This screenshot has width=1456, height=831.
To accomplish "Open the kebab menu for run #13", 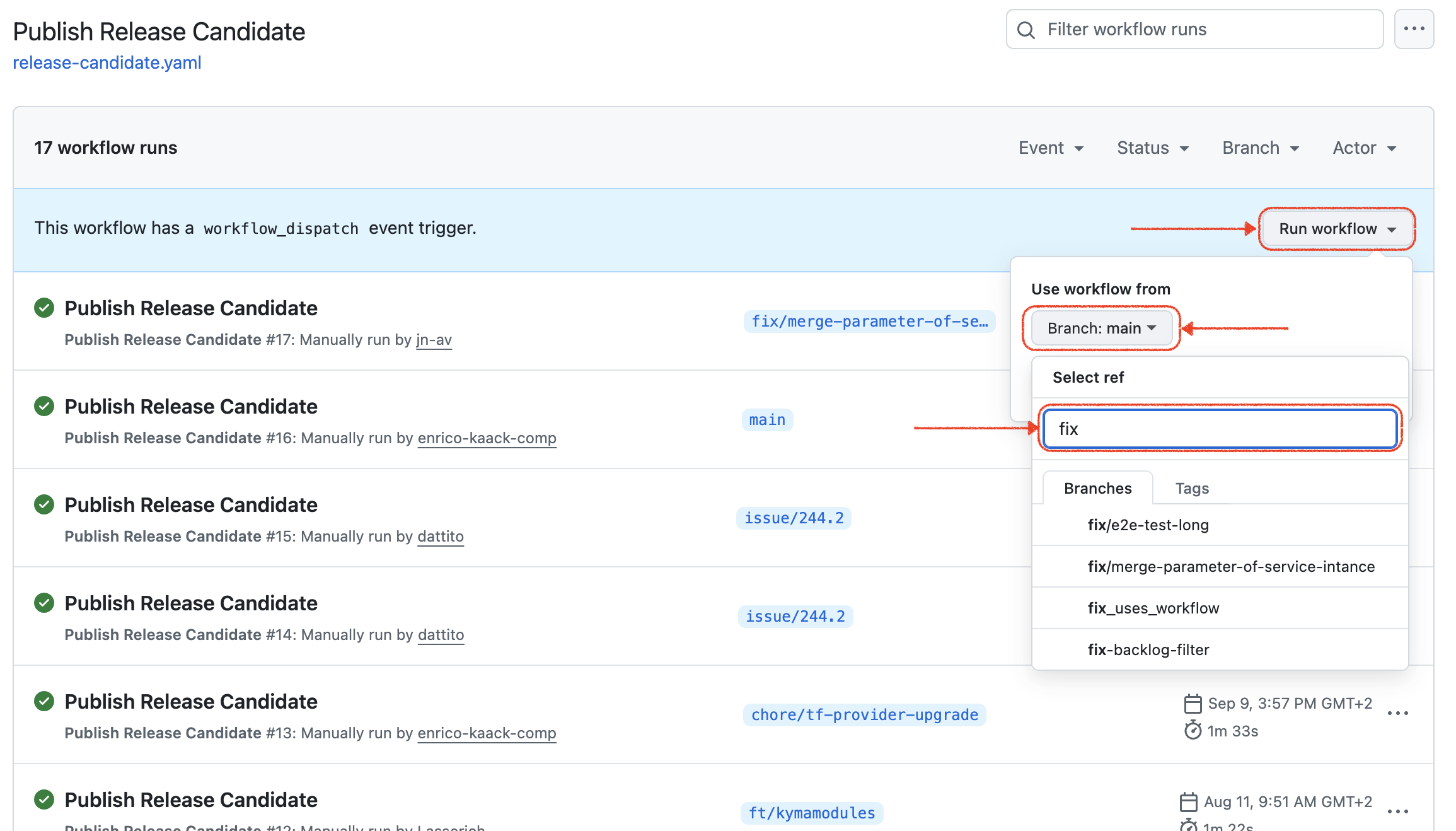I will coord(1398,712).
